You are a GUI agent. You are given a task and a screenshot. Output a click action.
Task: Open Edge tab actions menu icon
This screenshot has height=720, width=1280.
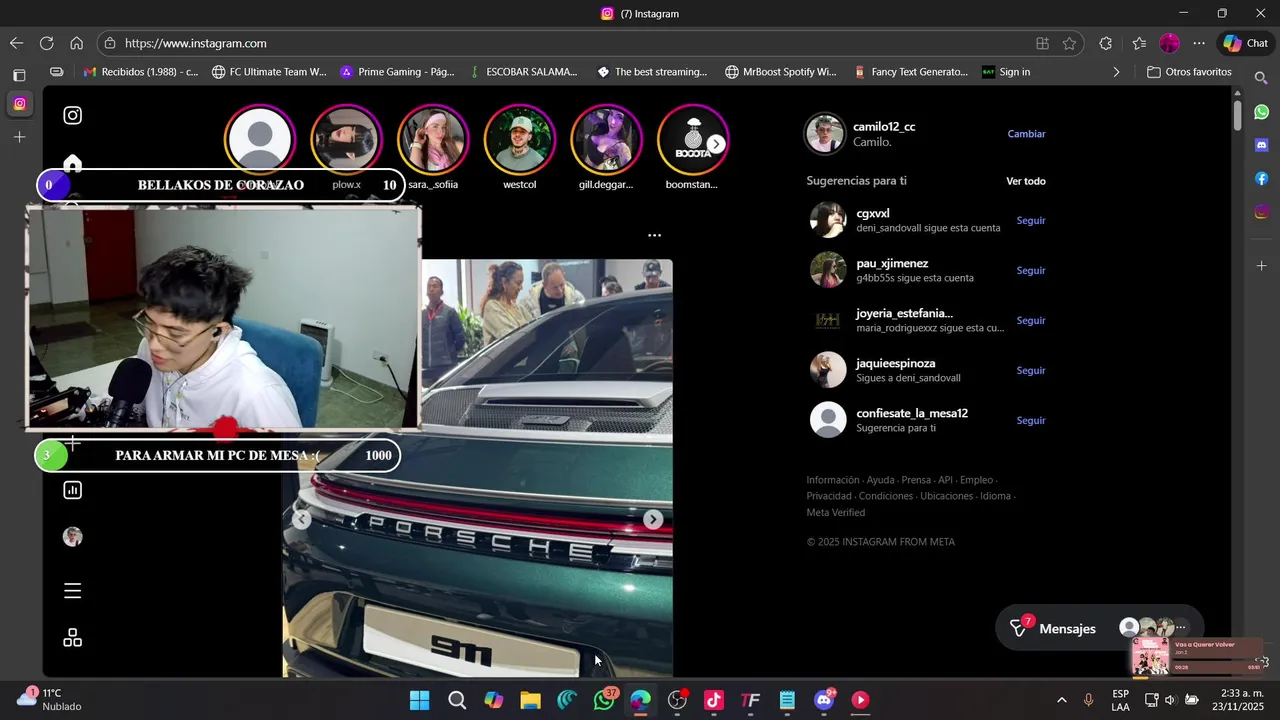tap(19, 75)
